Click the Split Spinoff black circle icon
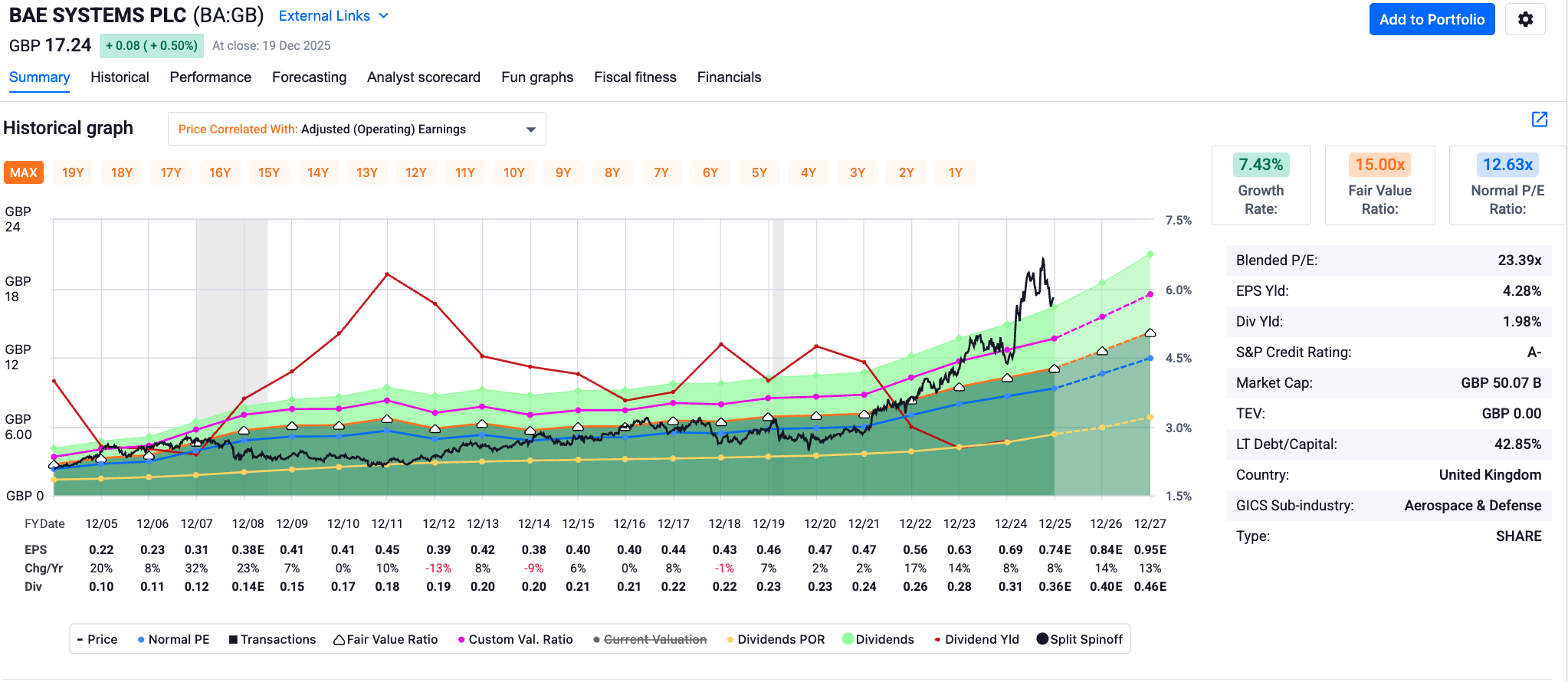This screenshot has height=682, width=1568. coord(1042,639)
